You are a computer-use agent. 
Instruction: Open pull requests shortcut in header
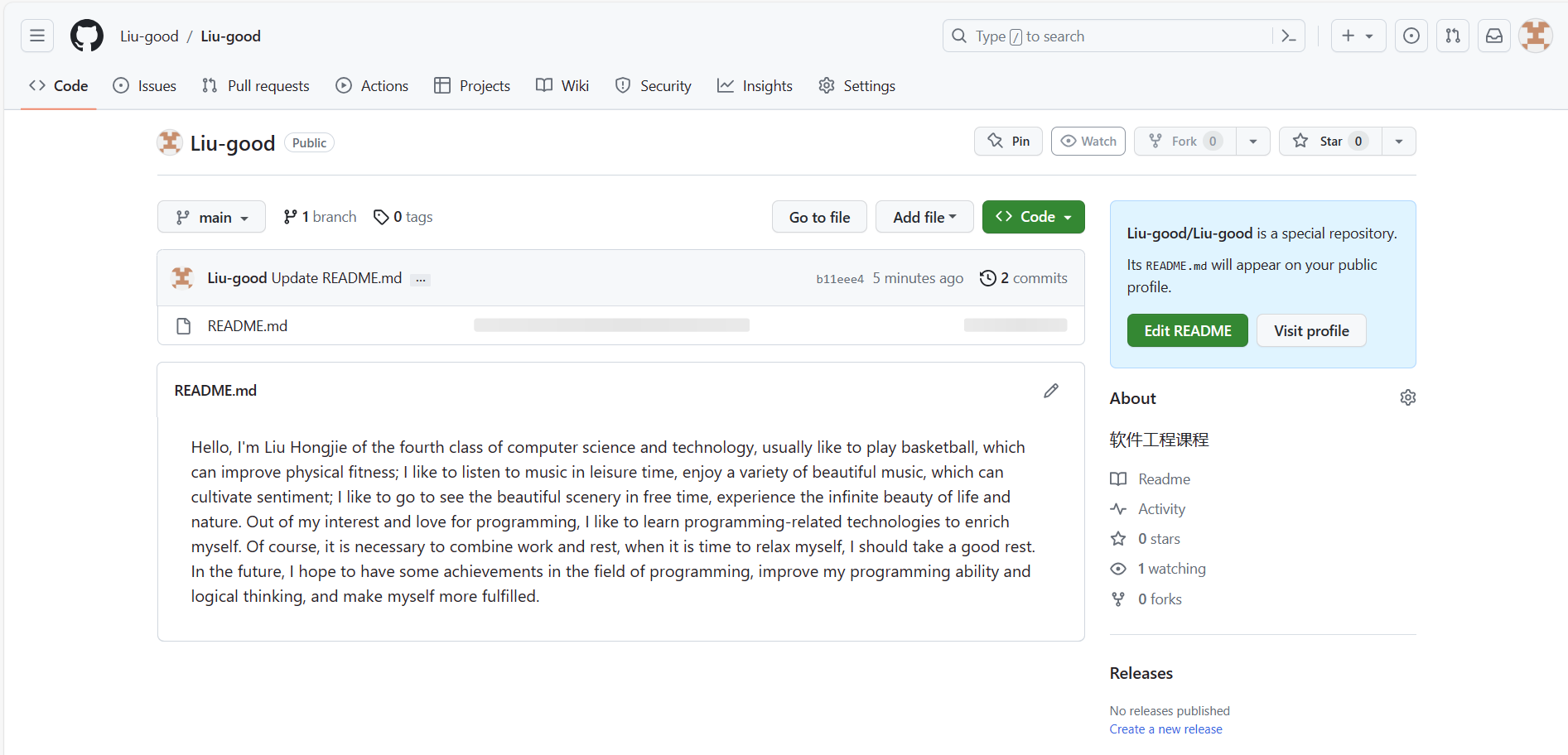coord(1453,36)
